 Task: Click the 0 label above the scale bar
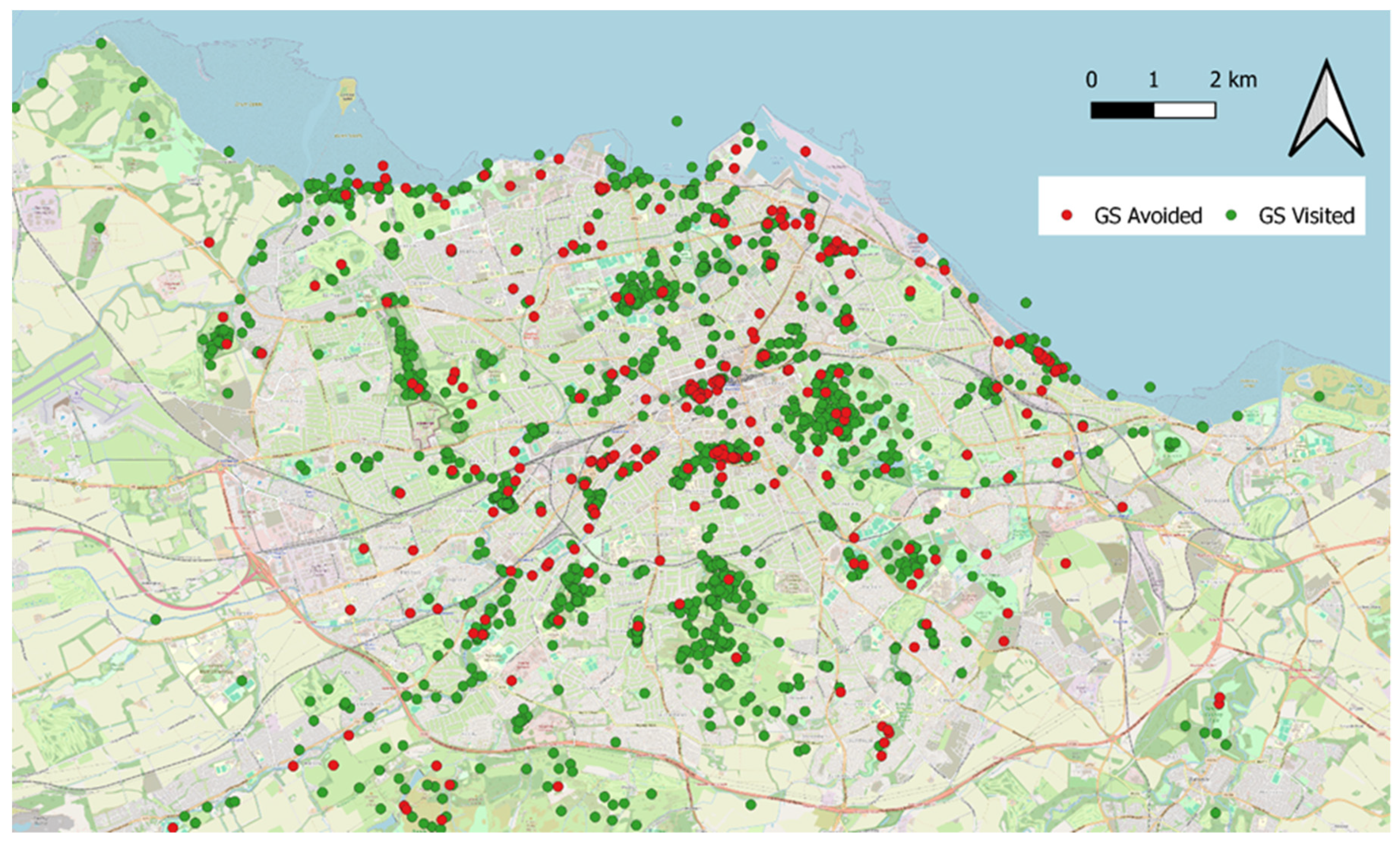1091,80
